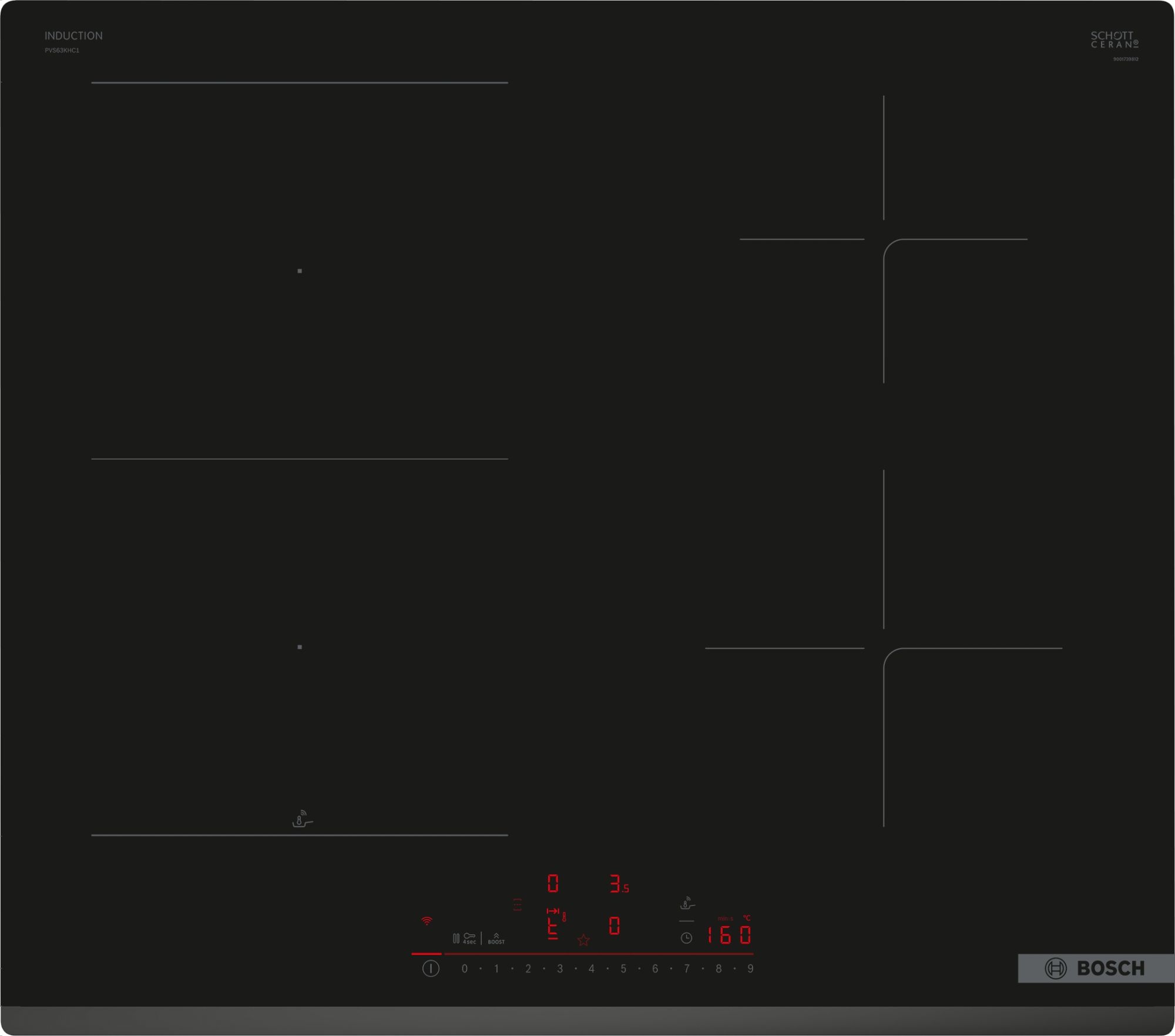Select power level 0 on the scale
Image resolution: width=1175 pixels, height=1036 pixels.
[x=464, y=968]
